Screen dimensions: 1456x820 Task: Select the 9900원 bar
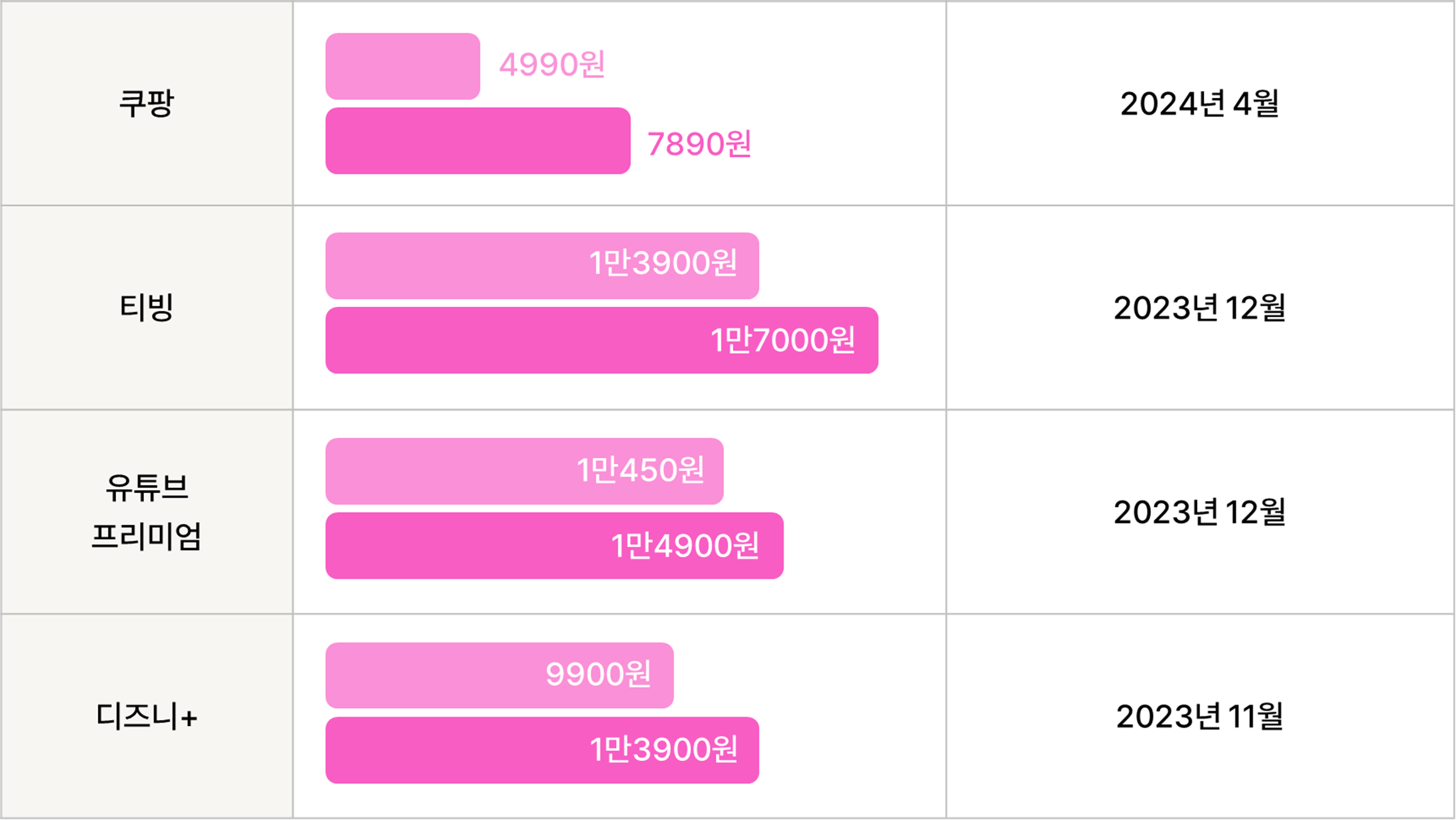pos(499,676)
